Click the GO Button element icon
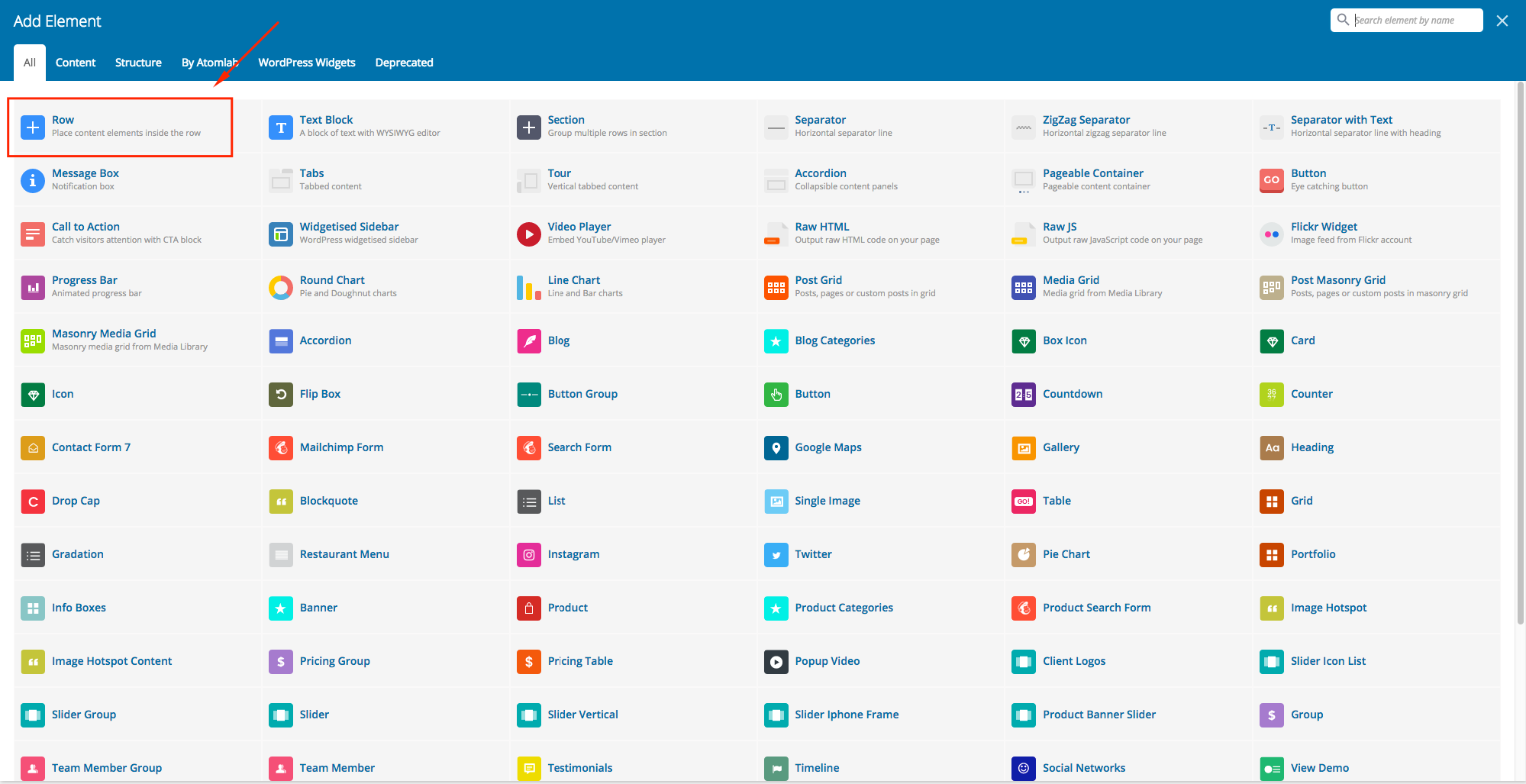This screenshot has width=1526, height=784. tap(1272, 180)
